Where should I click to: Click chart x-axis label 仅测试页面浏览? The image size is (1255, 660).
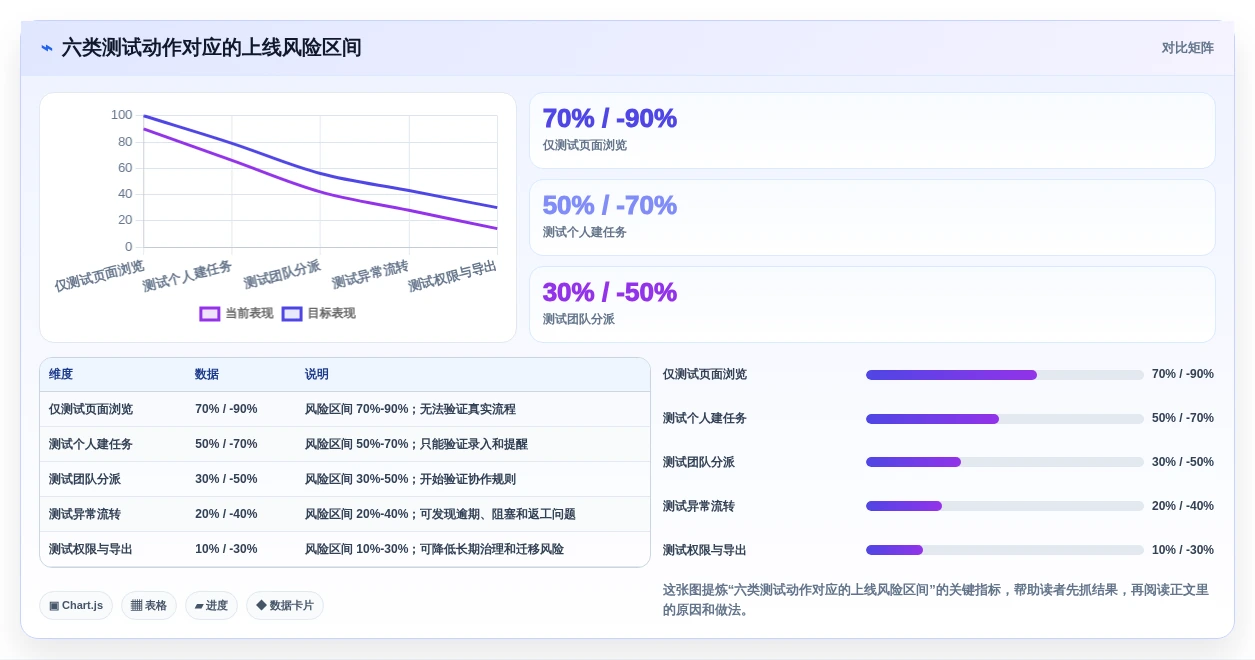coord(99,276)
